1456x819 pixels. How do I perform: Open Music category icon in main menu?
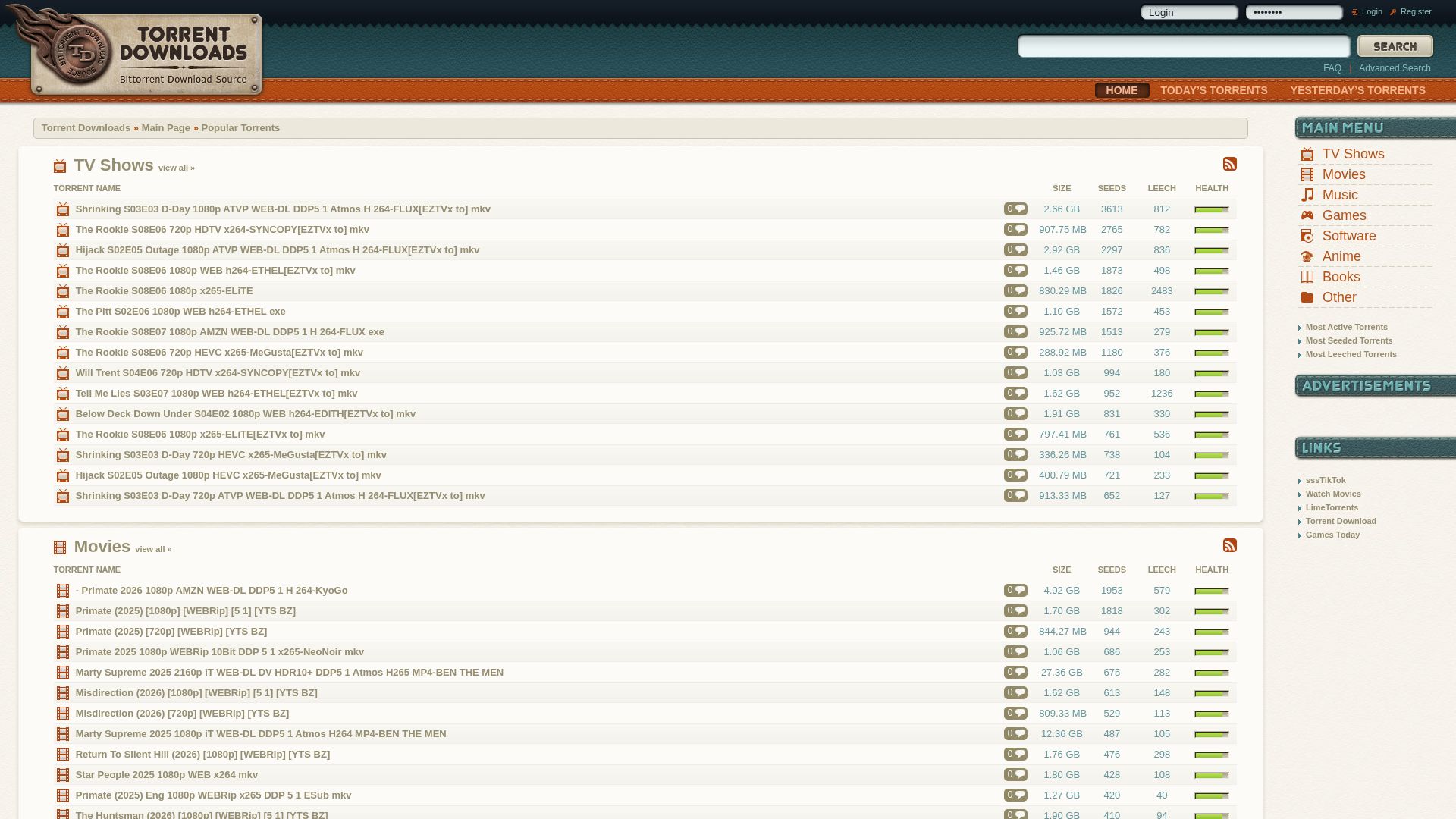click(1307, 195)
